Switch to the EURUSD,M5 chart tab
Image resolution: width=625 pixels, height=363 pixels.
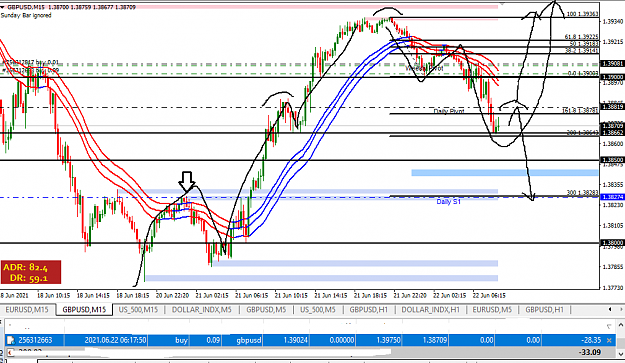pos(492,310)
